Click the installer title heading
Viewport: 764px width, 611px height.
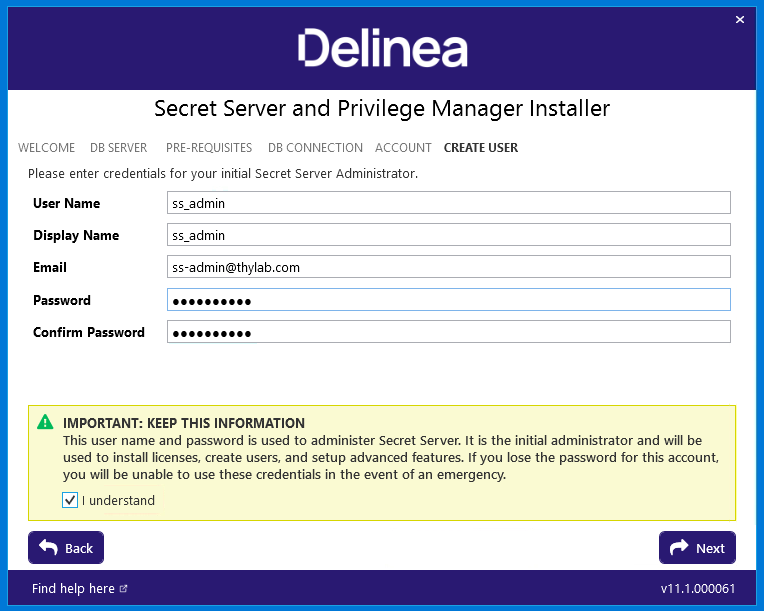382,108
